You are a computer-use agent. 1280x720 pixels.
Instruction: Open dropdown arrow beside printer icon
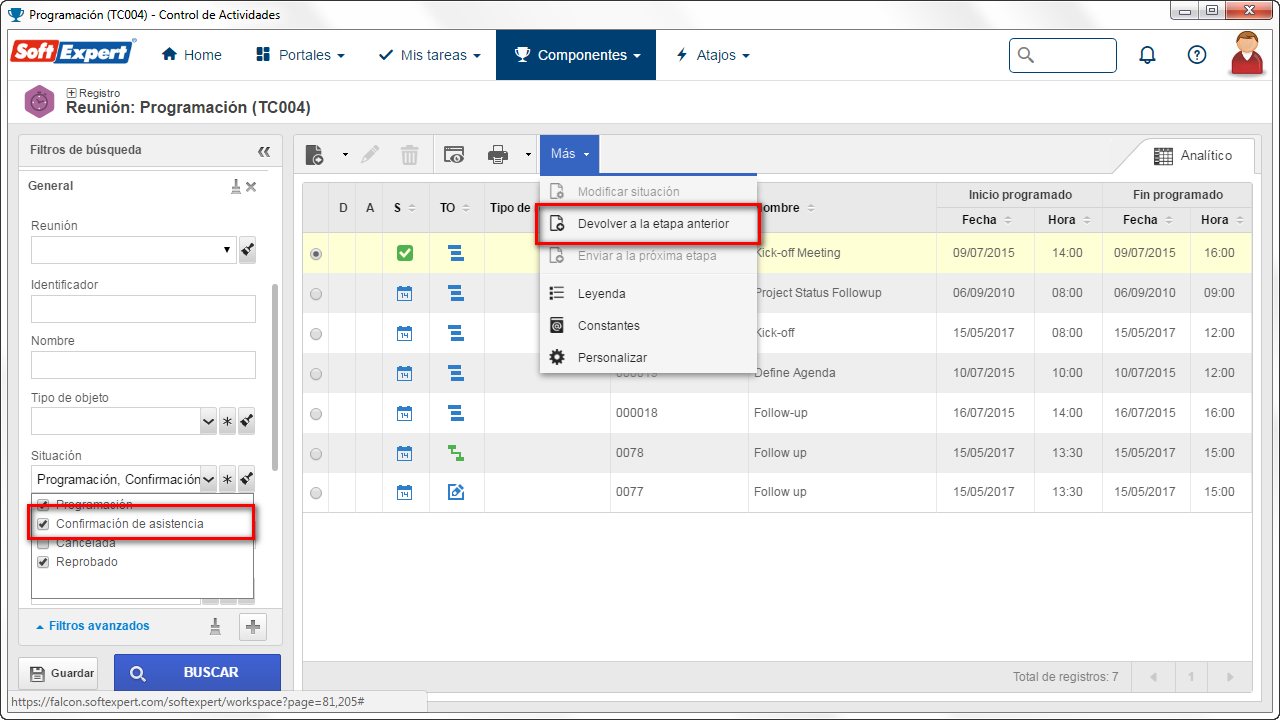tap(527, 155)
